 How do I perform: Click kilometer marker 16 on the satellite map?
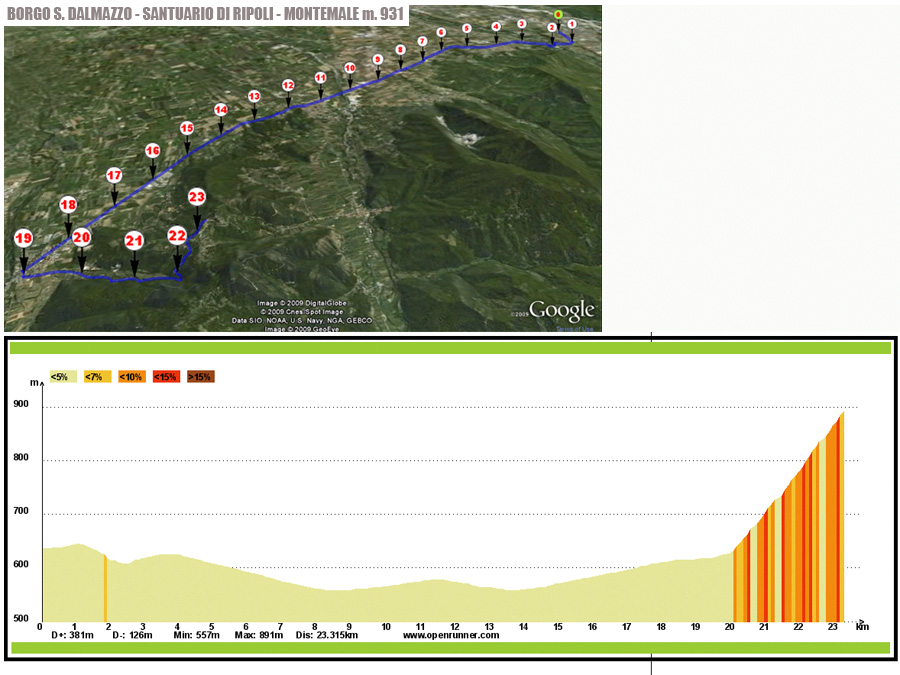pos(152,151)
